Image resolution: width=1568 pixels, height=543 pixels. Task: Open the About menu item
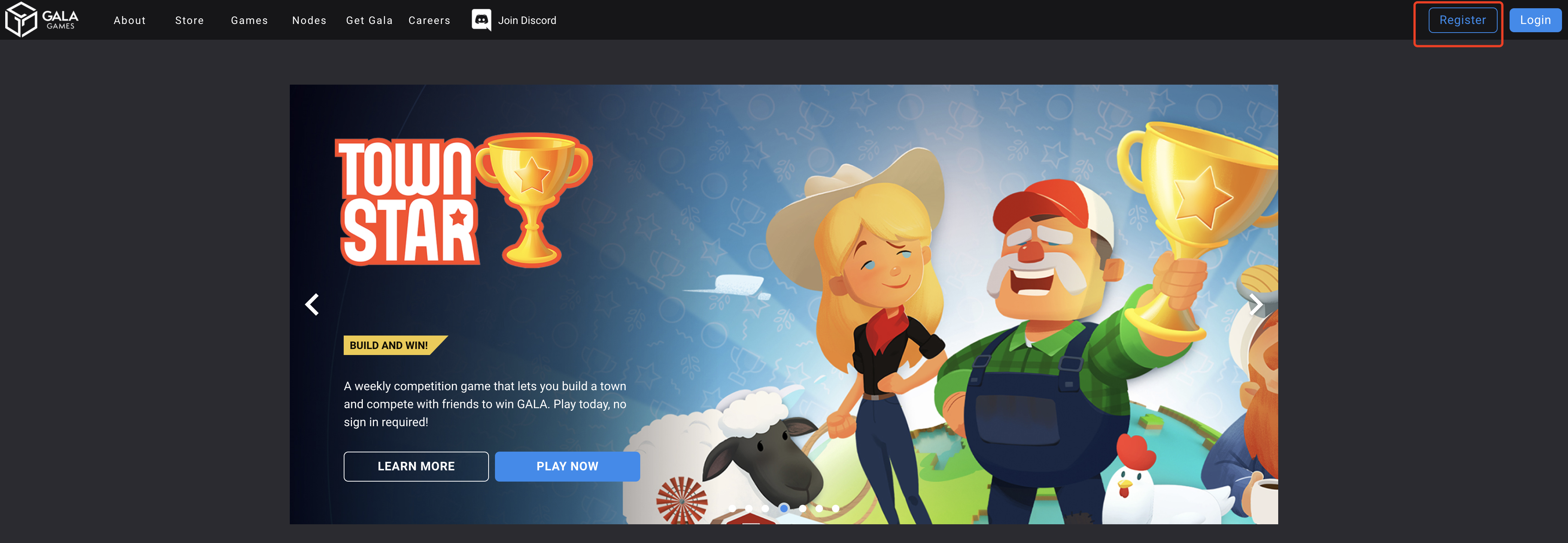(x=130, y=21)
